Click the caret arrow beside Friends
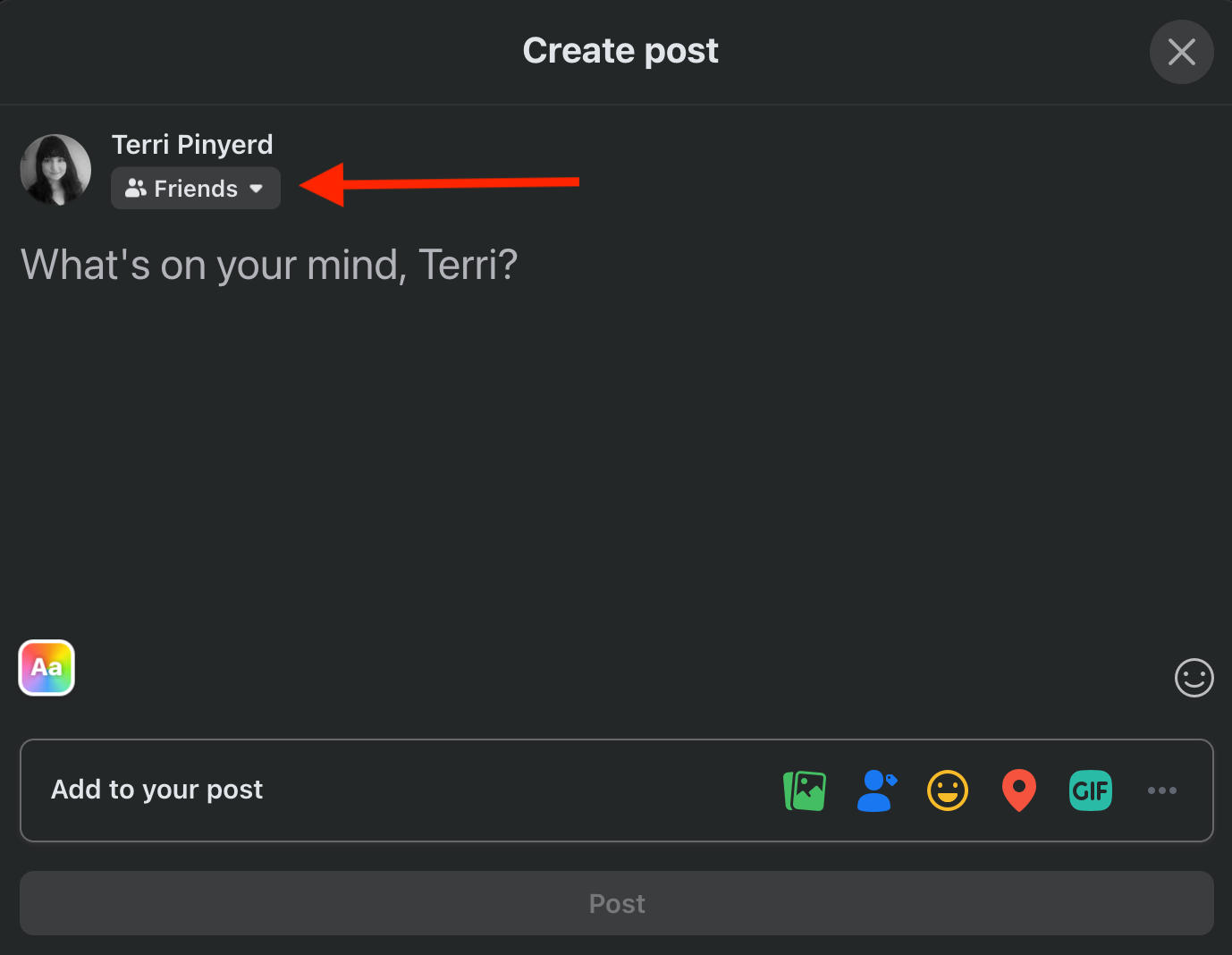1232x955 pixels. tap(257, 189)
